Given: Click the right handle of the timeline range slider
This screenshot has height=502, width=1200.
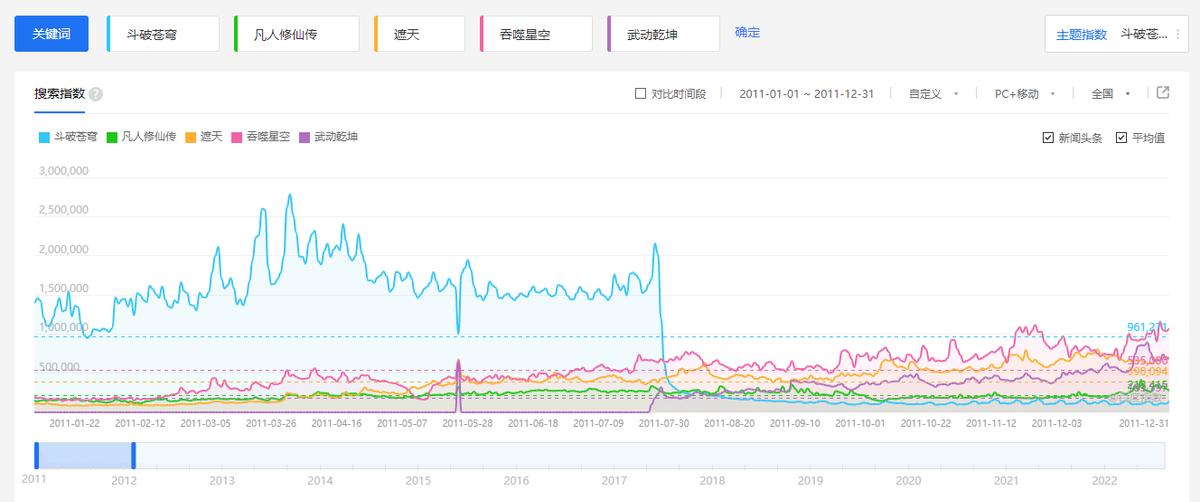Looking at the screenshot, I should (133, 455).
